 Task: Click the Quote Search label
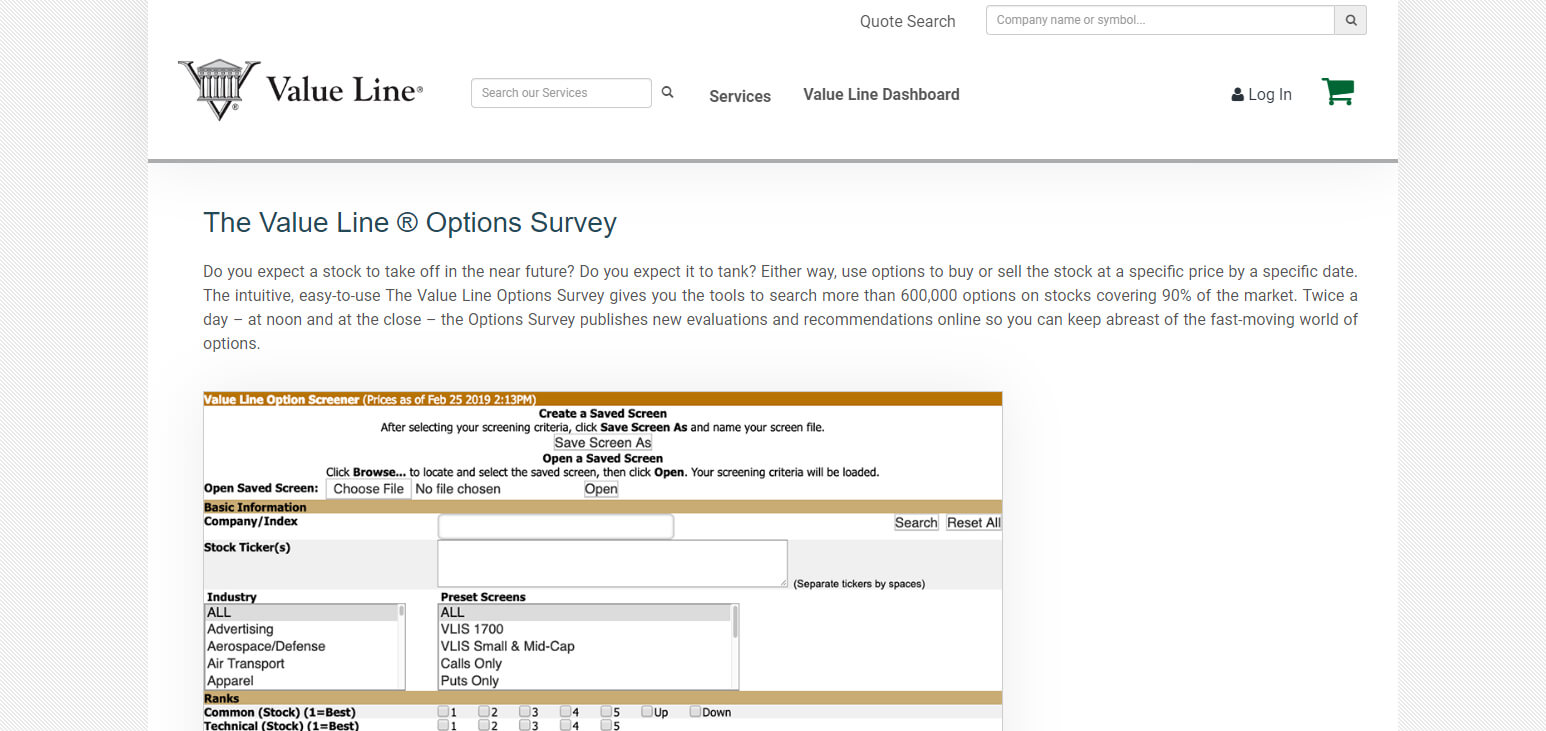click(907, 21)
